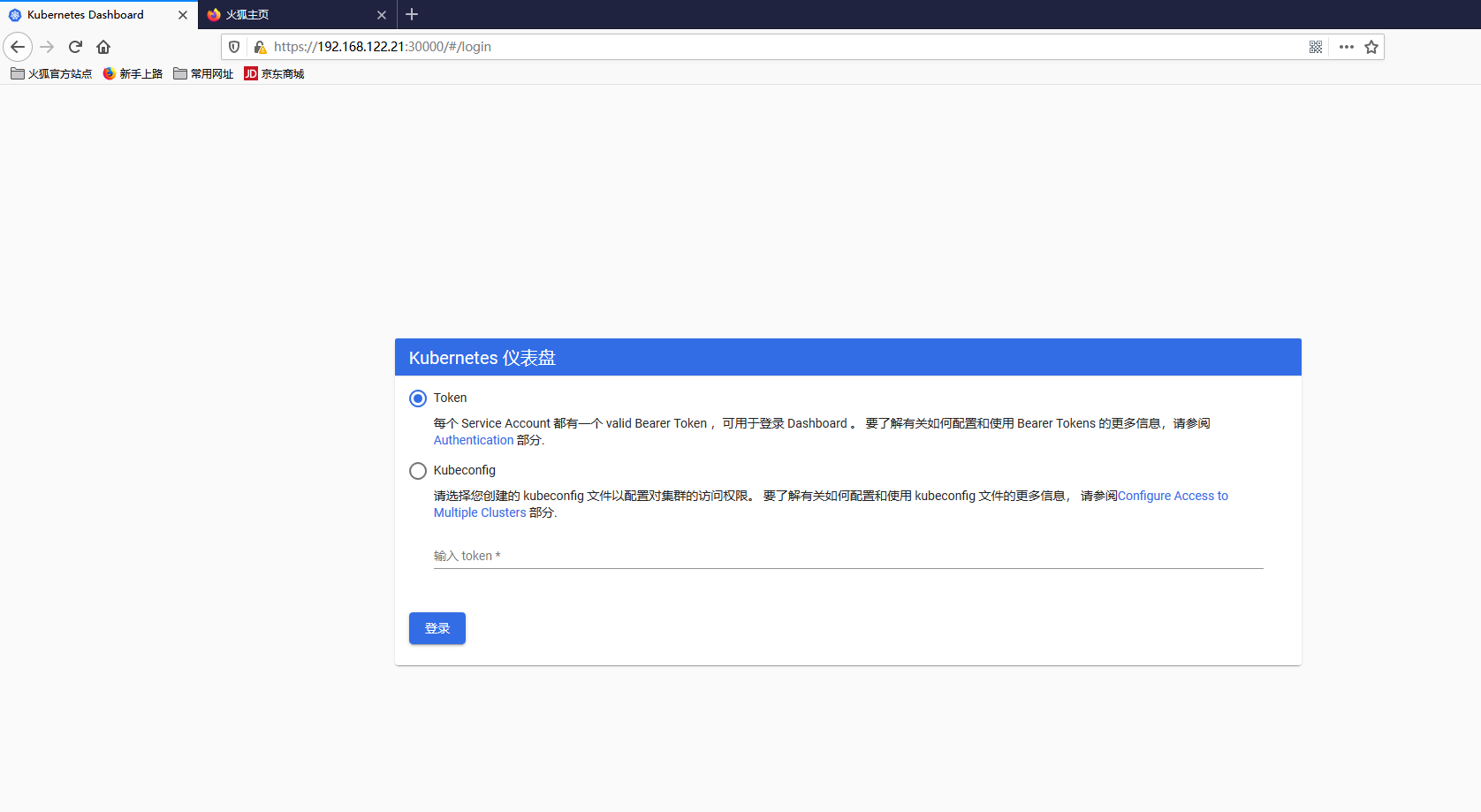Click the Kubernetes 仪表盘 header title
Viewport: 1481px width, 812px height.
(x=482, y=358)
